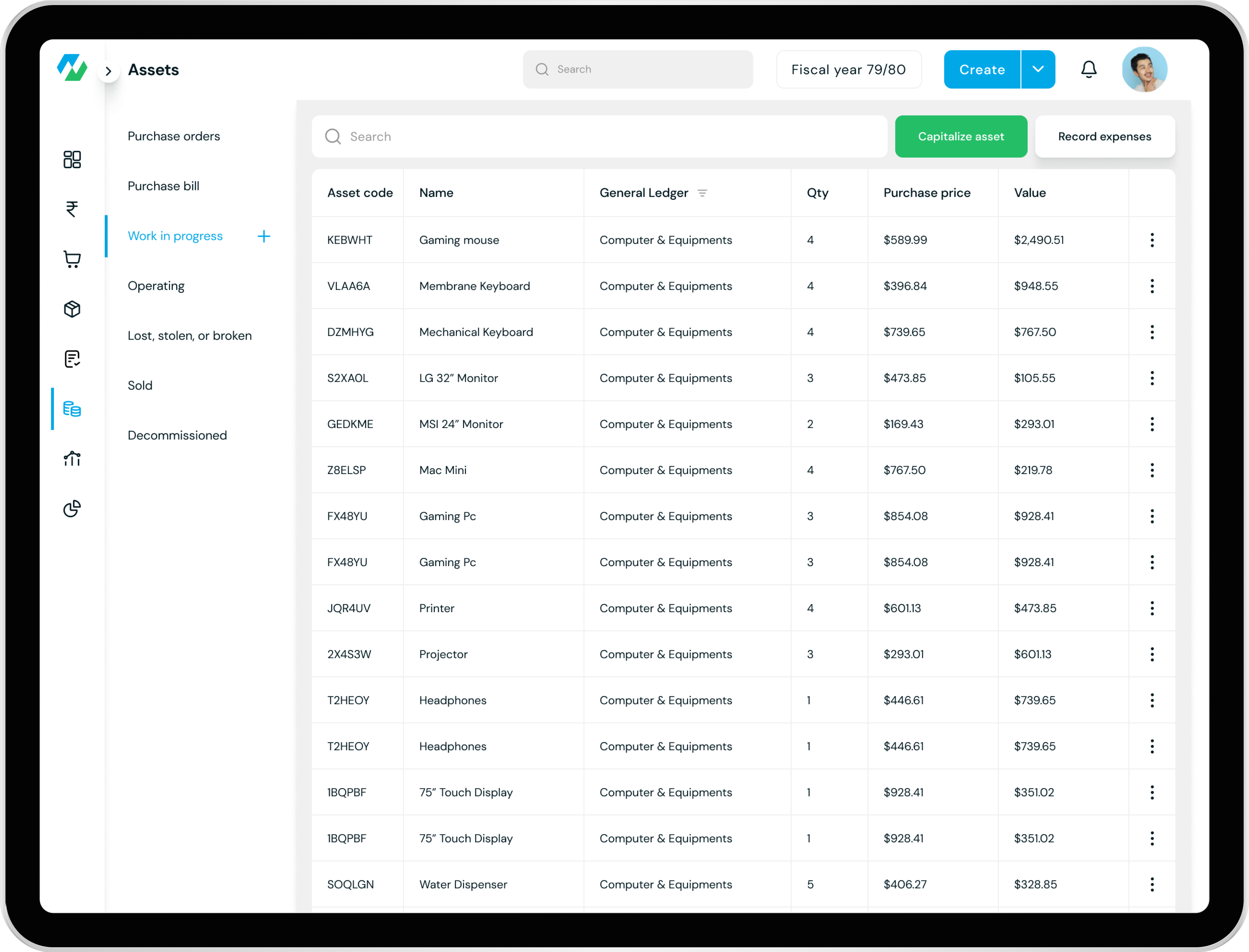Image resolution: width=1249 pixels, height=952 pixels.
Task: Click the Capitalize asset button
Action: [961, 137]
